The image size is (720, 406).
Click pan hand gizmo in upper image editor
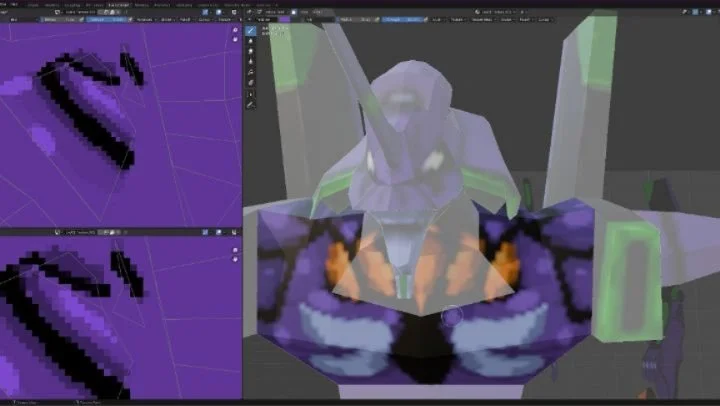pyautogui.click(x=235, y=39)
